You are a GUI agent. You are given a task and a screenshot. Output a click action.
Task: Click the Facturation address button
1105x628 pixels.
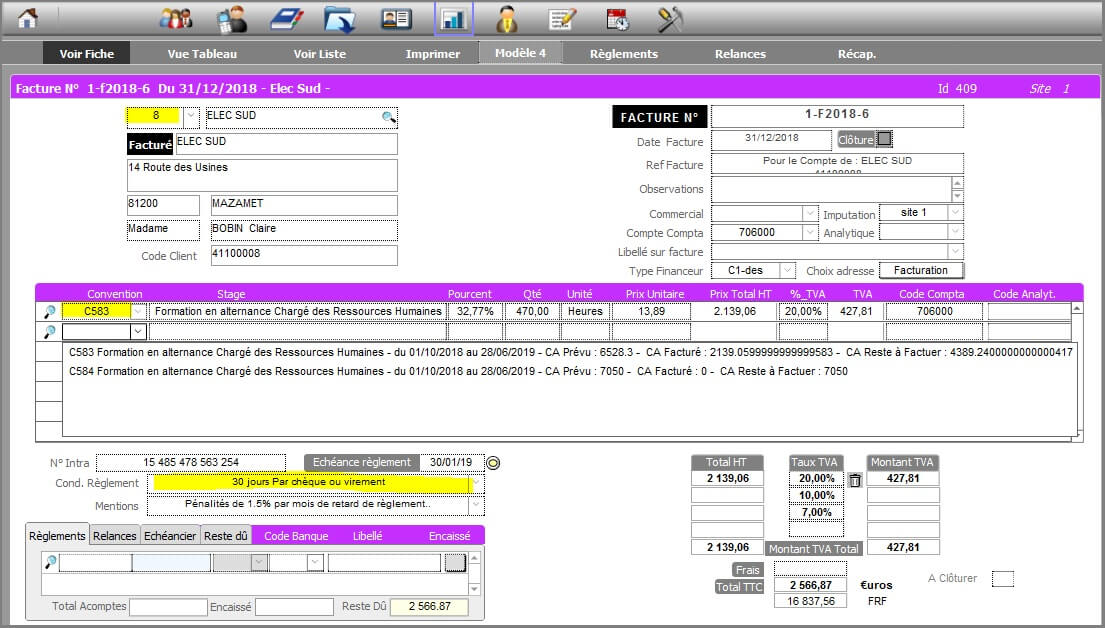pos(921,271)
